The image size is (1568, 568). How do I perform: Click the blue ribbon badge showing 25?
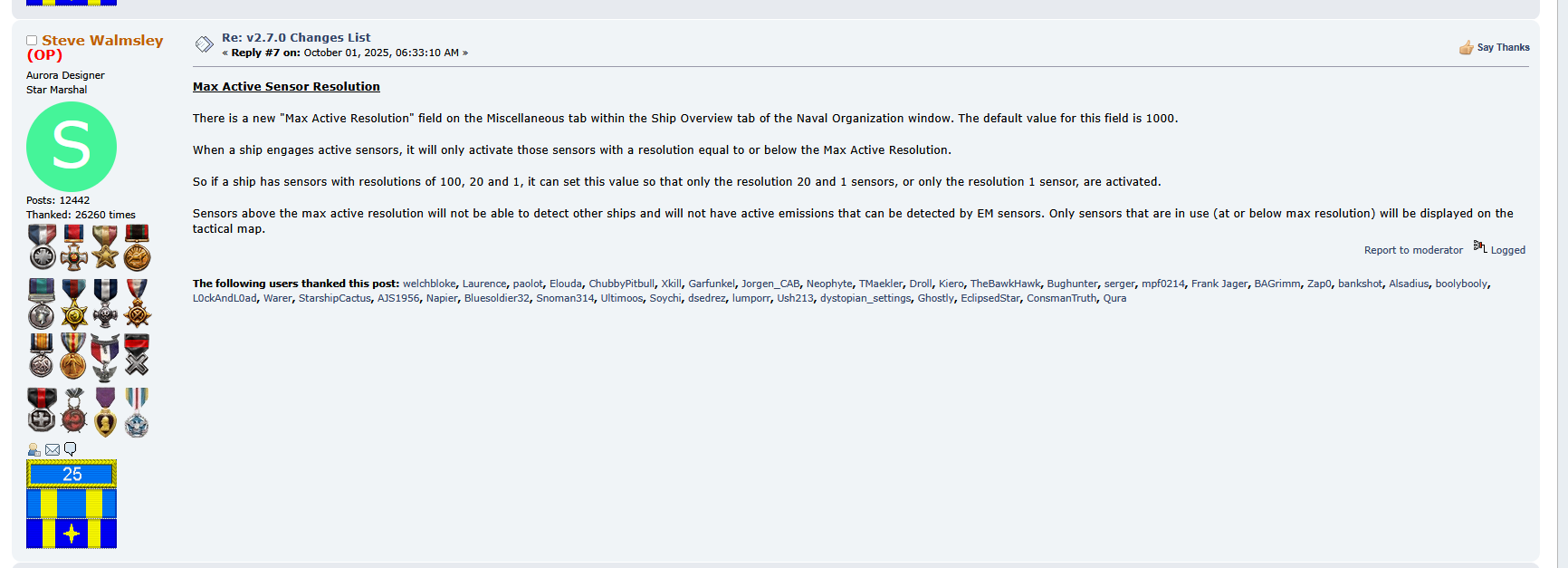click(72, 474)
